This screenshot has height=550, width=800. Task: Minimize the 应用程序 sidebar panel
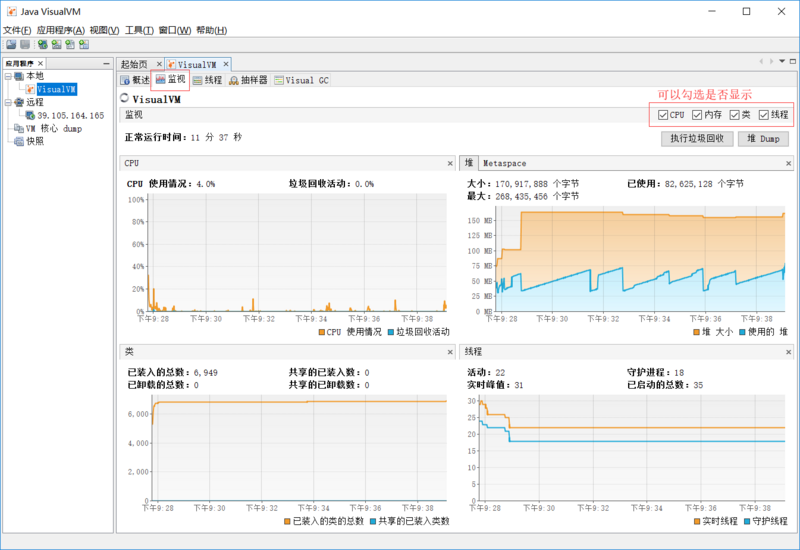click(106, 63)
